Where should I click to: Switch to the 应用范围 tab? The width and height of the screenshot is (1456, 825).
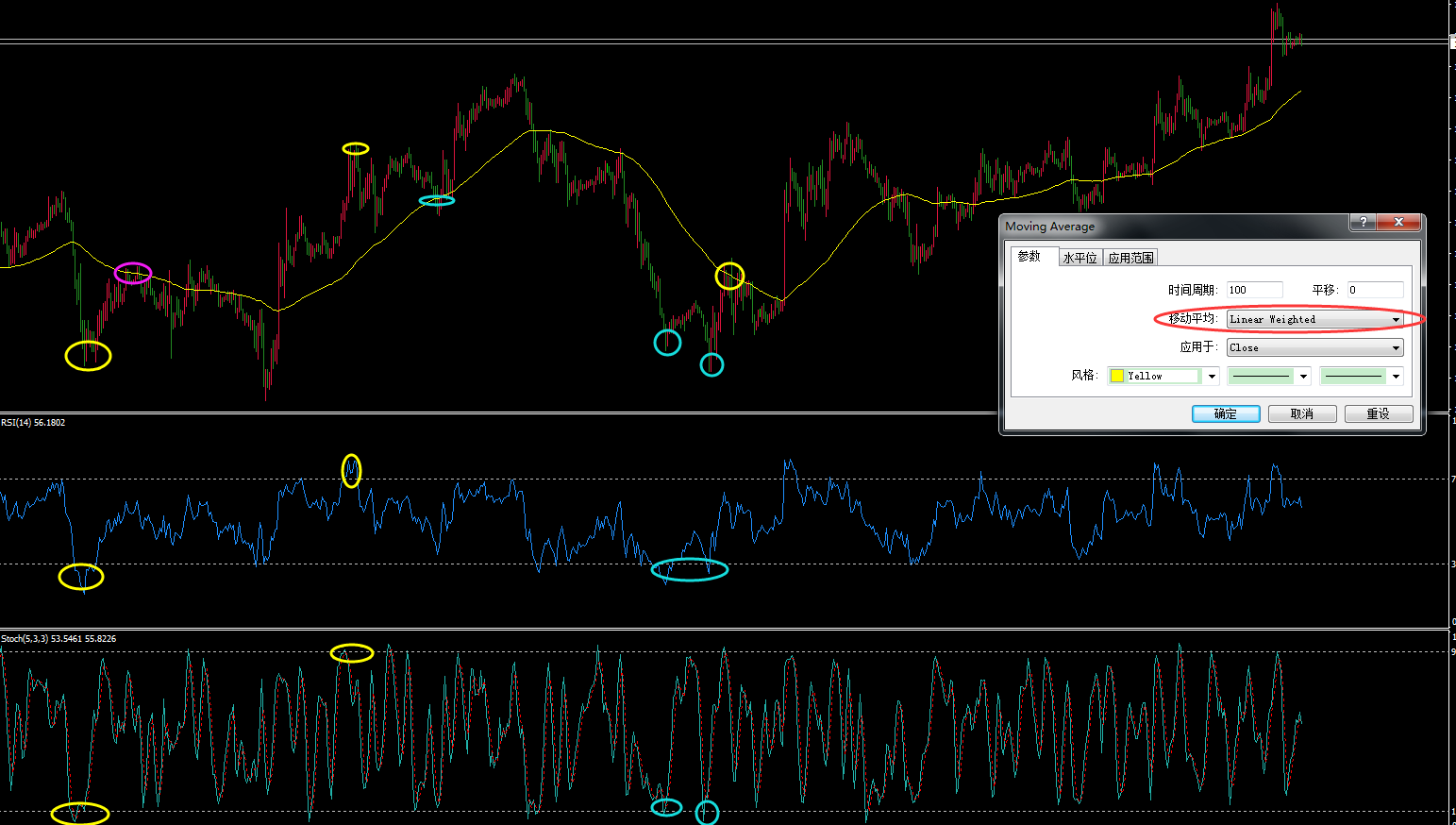[1130, 258]
